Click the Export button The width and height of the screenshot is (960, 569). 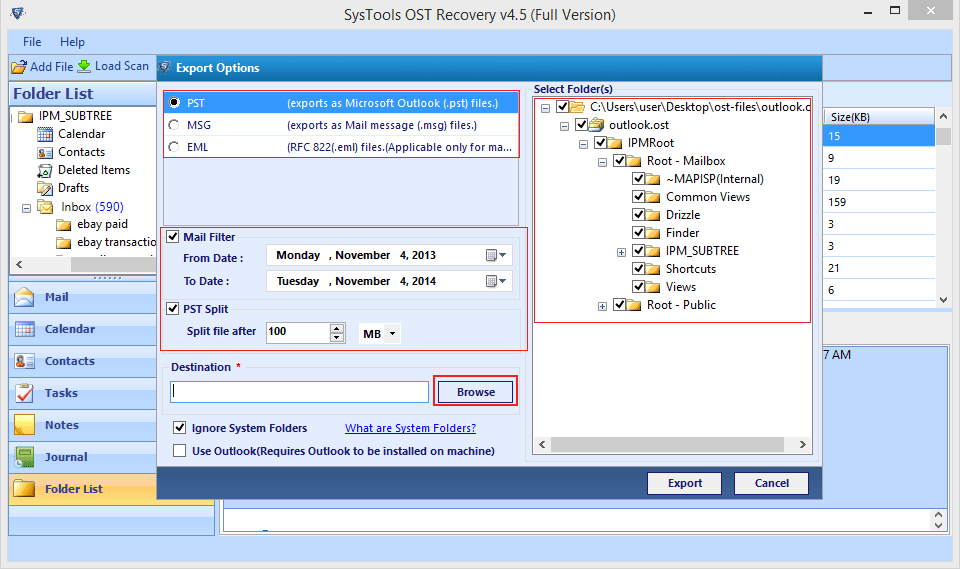(x=684, y=483)
